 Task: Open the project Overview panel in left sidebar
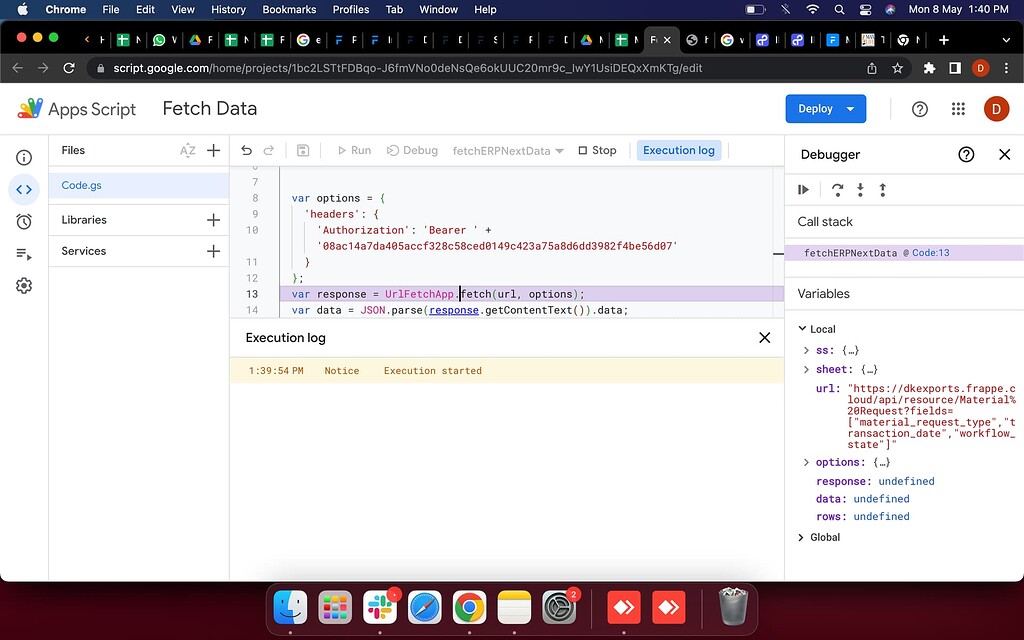(x=24, y=157)
